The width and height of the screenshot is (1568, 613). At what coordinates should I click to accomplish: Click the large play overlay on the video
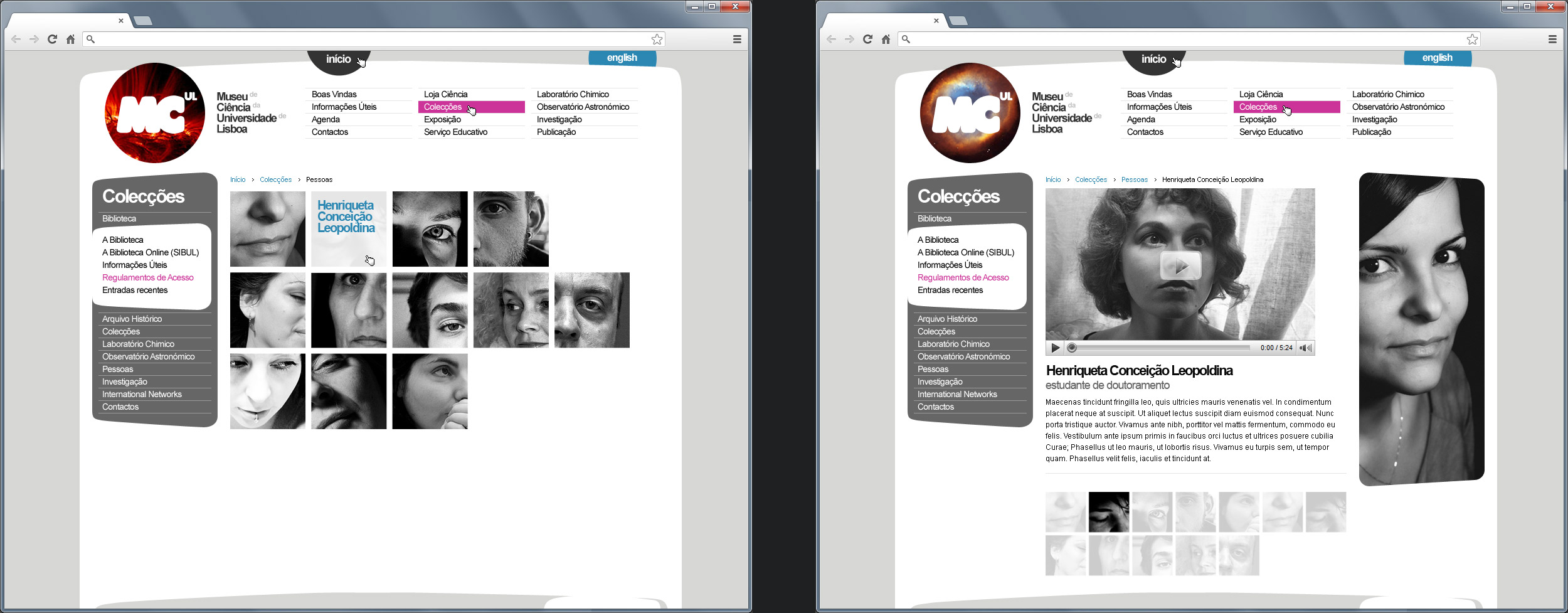coord(1180,265)
